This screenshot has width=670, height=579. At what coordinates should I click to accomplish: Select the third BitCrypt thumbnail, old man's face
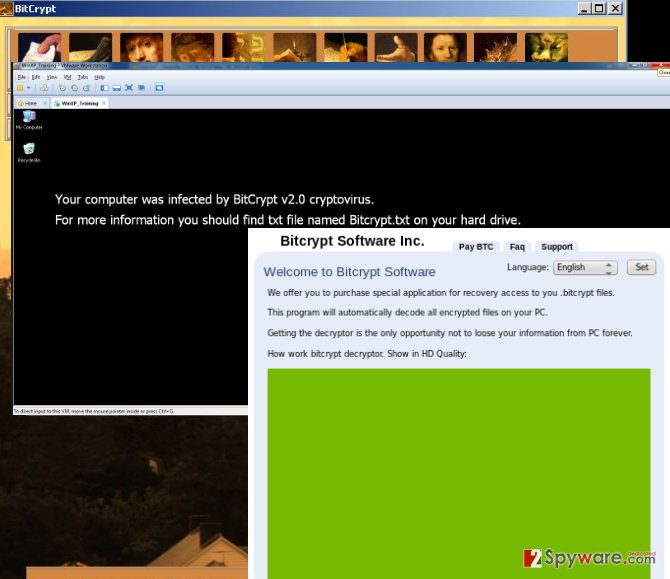(x=141, y=47)
